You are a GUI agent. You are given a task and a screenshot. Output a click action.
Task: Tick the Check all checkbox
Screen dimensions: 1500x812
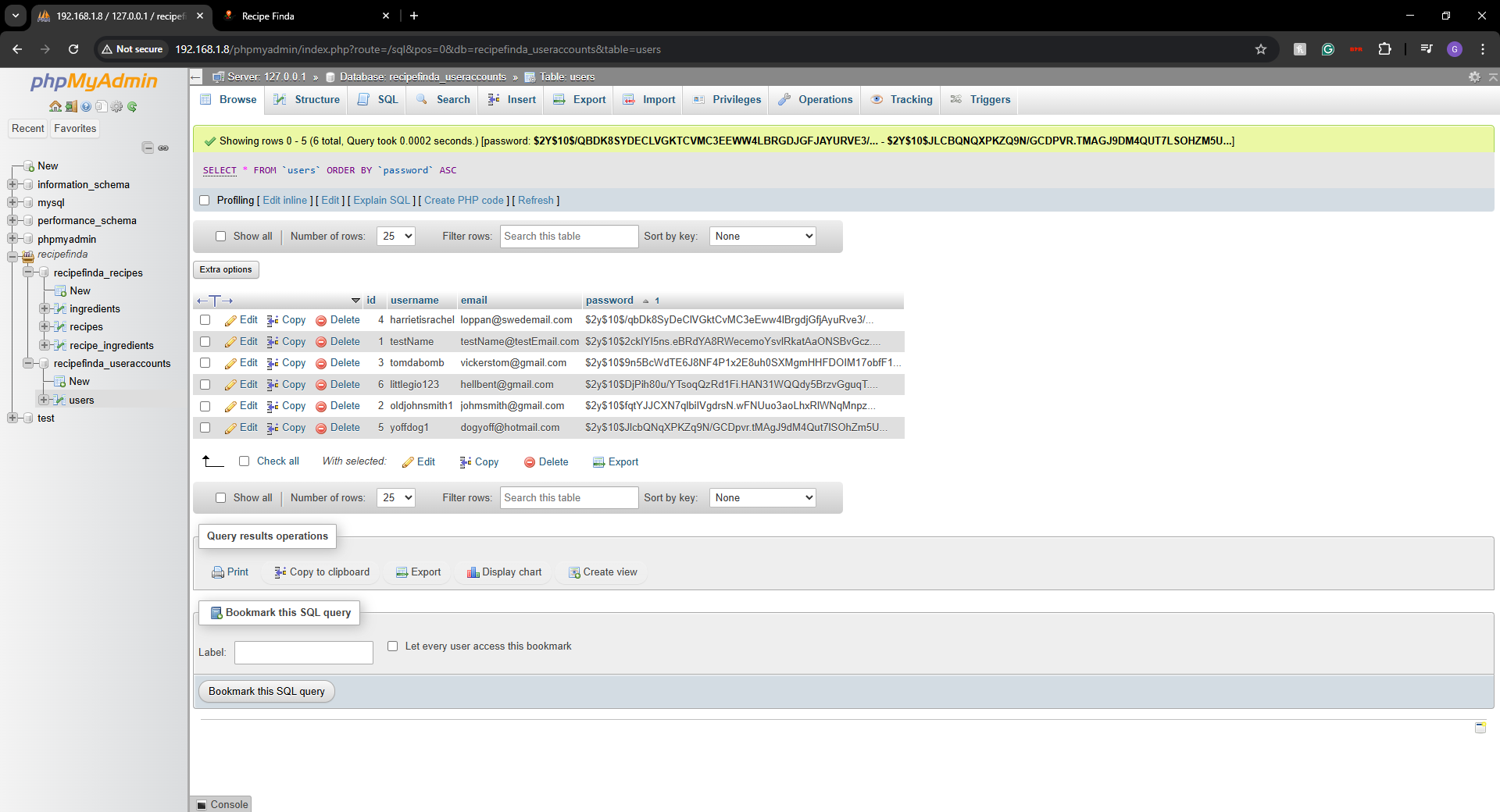coord(245,461)
